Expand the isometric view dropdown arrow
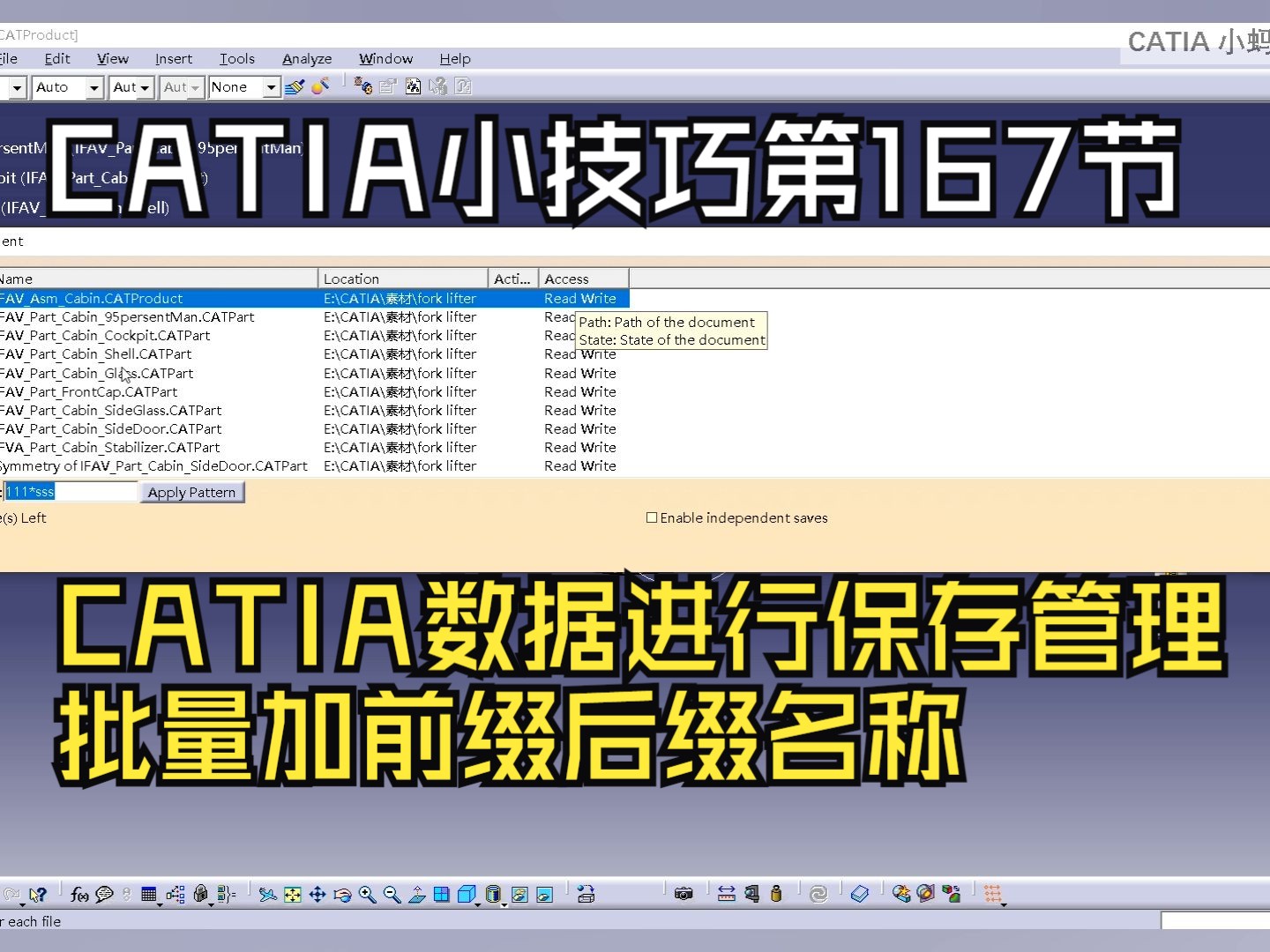Screen dimensions: 1270x952 click(478, 904)
